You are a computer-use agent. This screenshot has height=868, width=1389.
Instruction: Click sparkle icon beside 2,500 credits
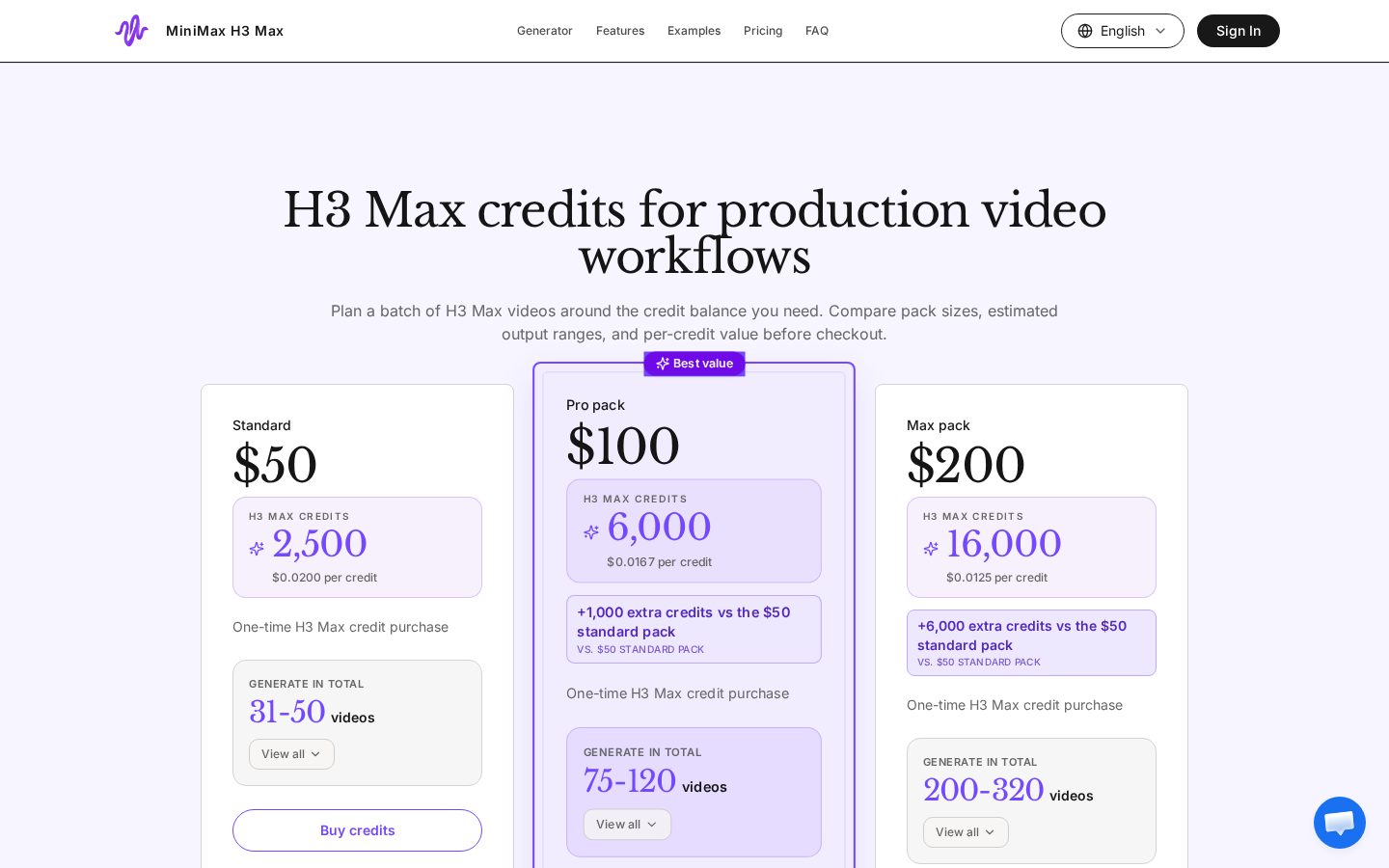point(257,548)
